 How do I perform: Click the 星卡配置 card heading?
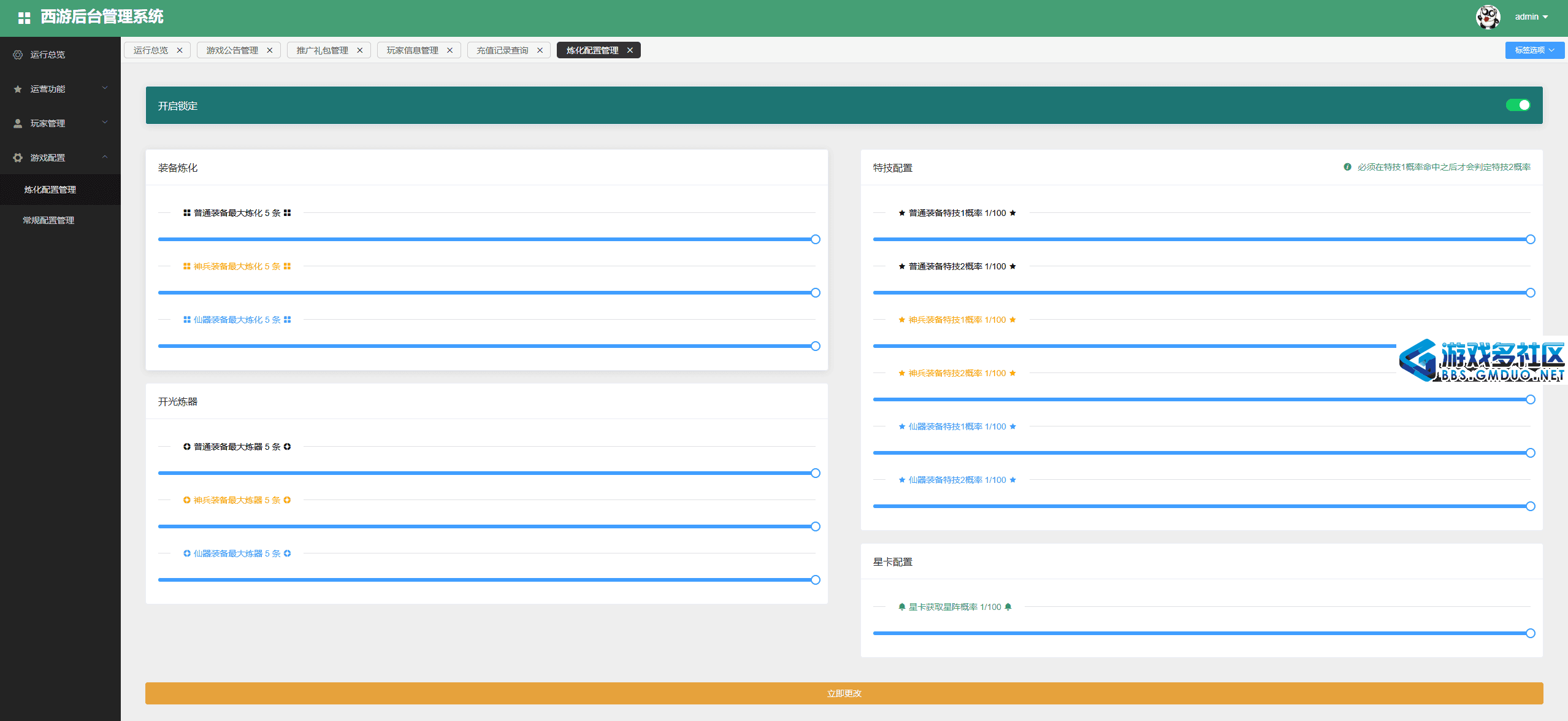tap(893, 562)
